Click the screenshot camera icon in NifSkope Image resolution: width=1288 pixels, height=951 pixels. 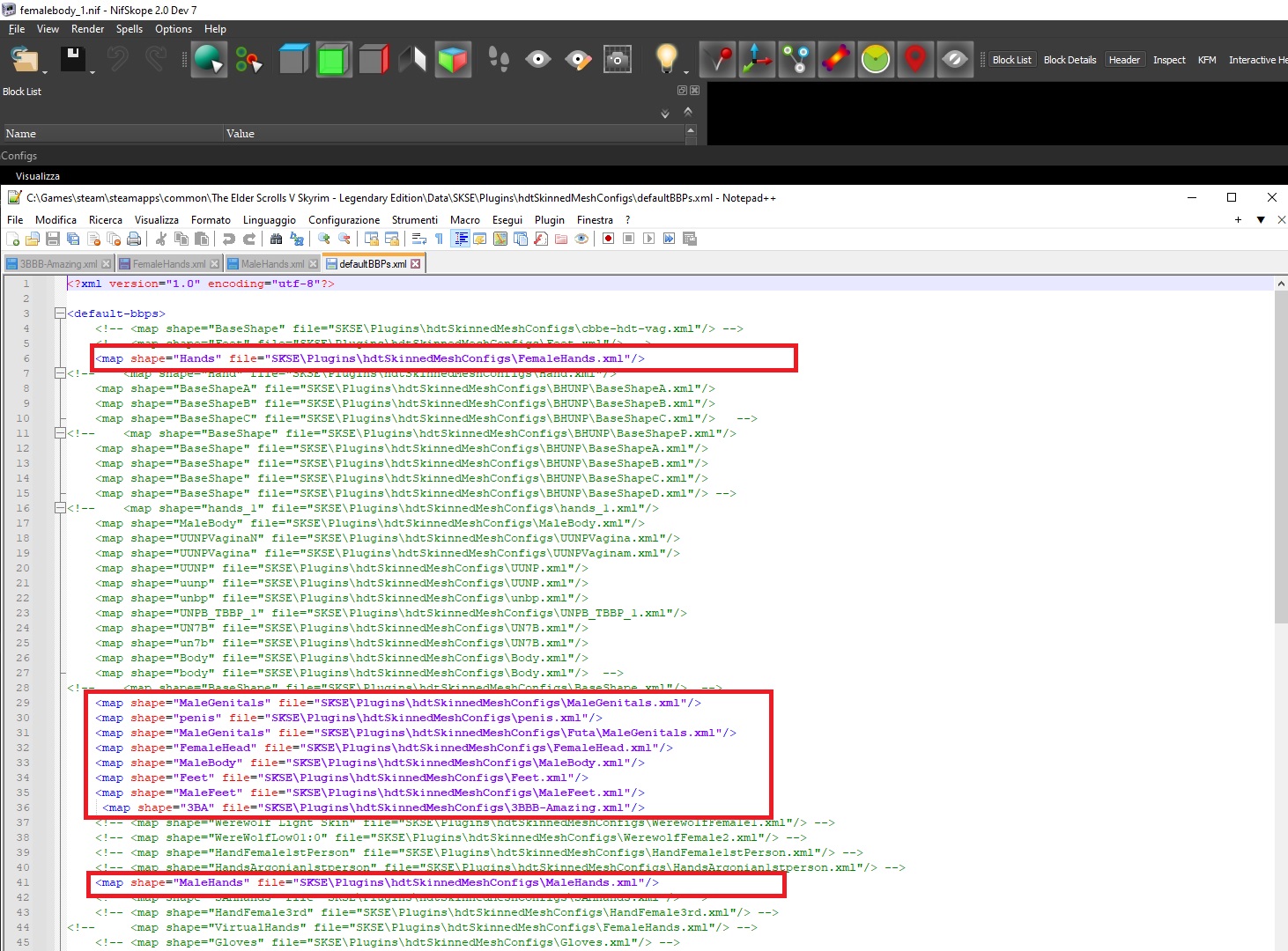coord(618,60)
